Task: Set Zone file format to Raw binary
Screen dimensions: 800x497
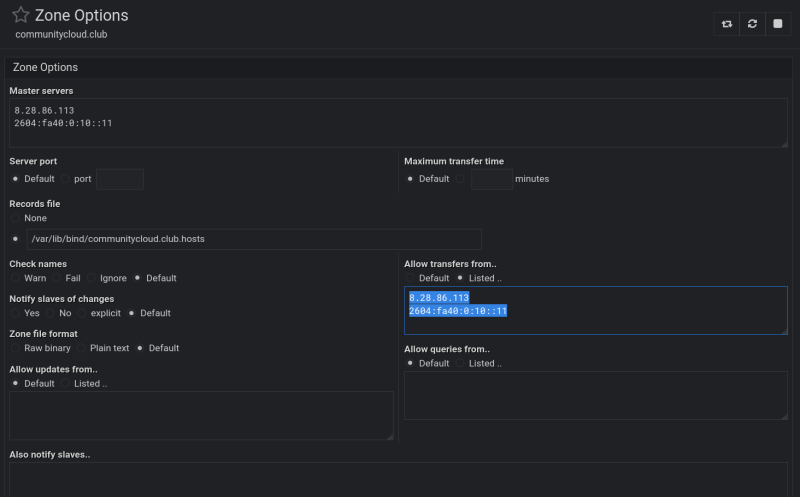Action: 15,348
